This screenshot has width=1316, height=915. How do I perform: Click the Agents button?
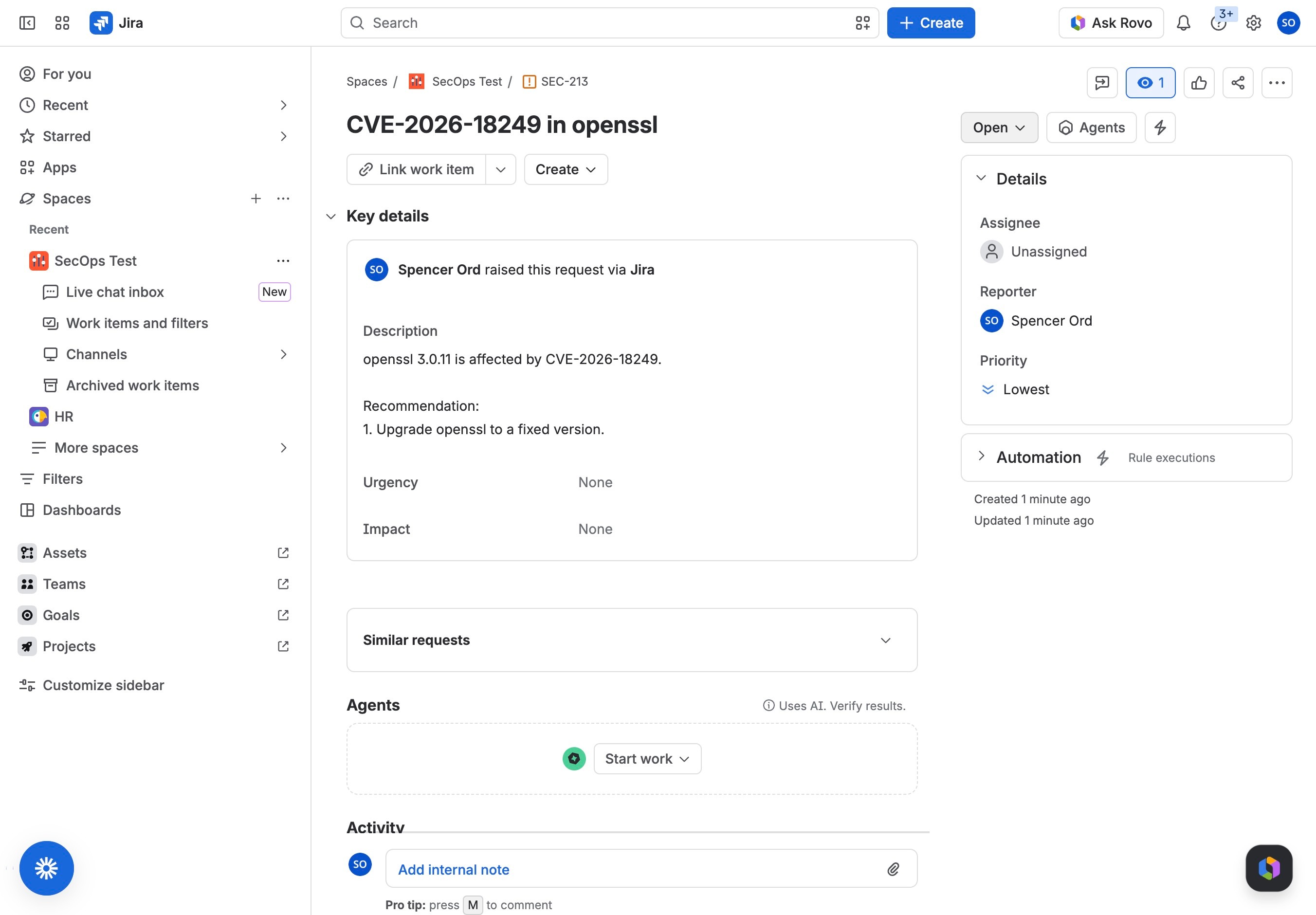(x=1091, y=128)
